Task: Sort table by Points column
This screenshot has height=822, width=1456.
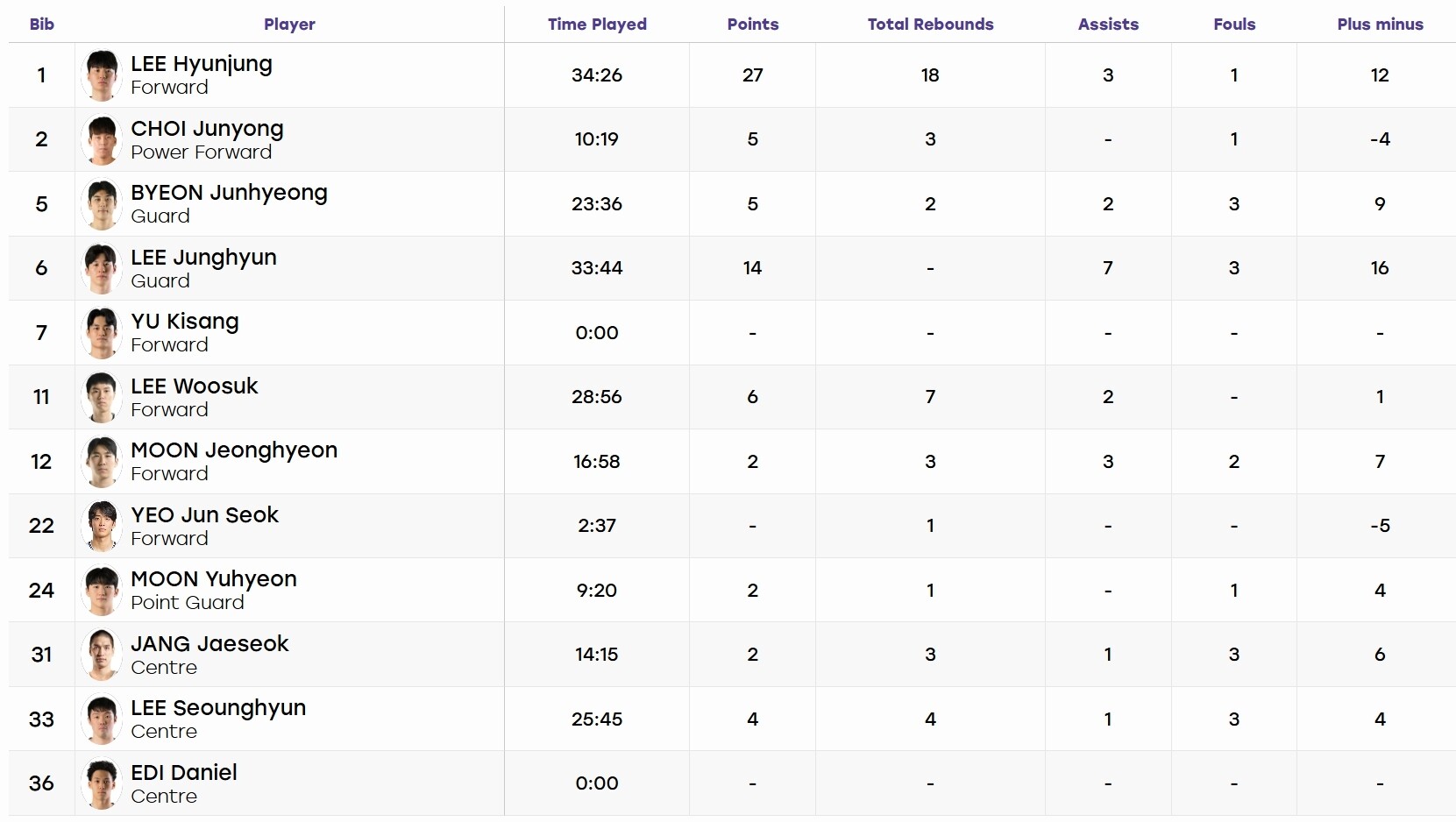Action: 753,25
